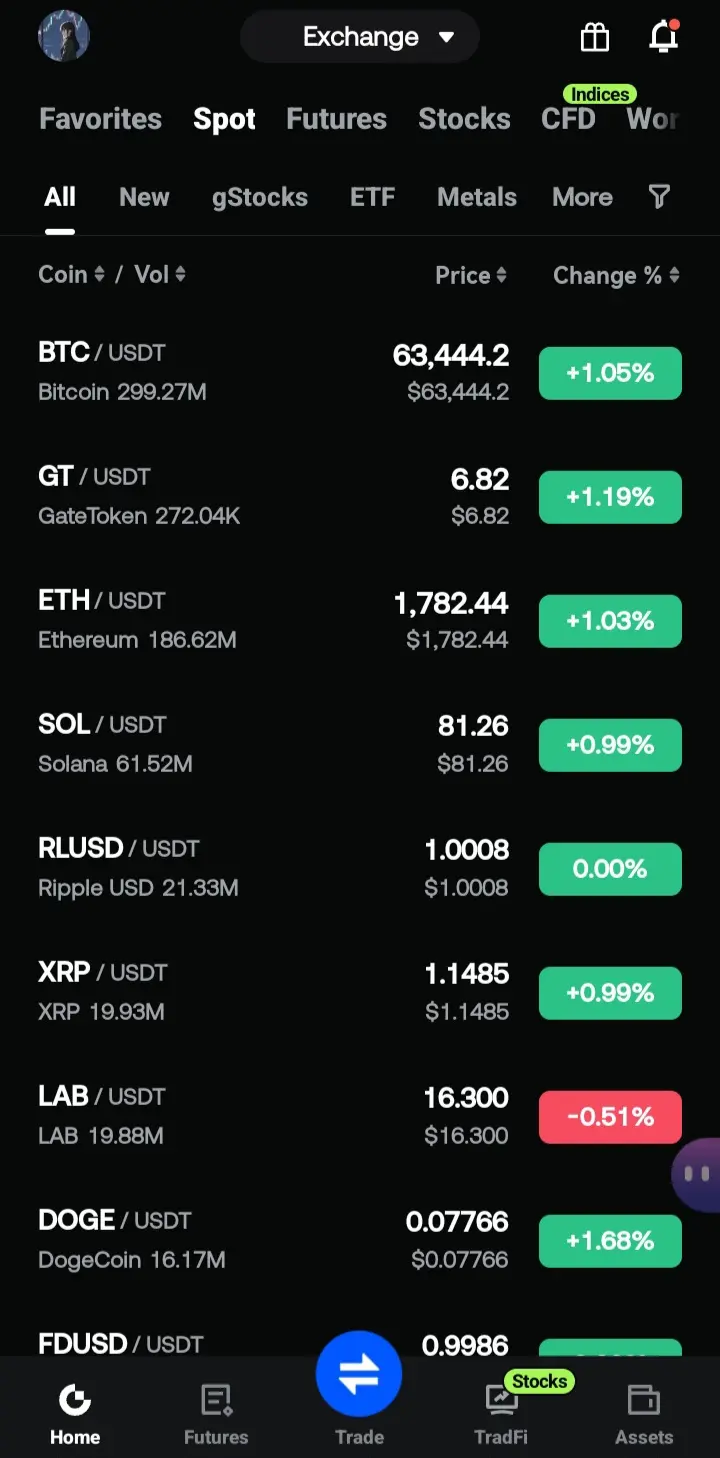Tap the blue Trade swap button
Image resolution: width=720 pixels, height=1458 pixels.
pyautogui.click(x=359, y=1374)
